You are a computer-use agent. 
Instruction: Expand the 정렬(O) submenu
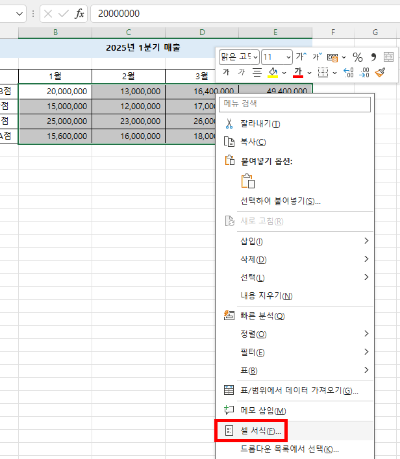366,333
